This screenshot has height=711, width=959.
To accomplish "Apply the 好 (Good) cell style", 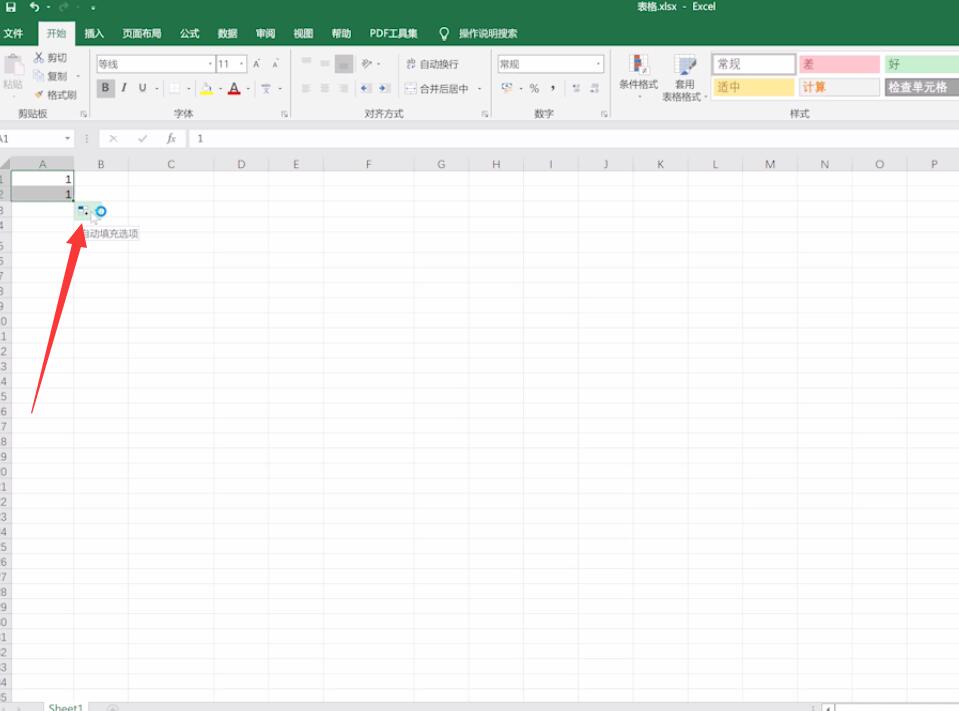I will pyautogui.click(x=922, y=64).
